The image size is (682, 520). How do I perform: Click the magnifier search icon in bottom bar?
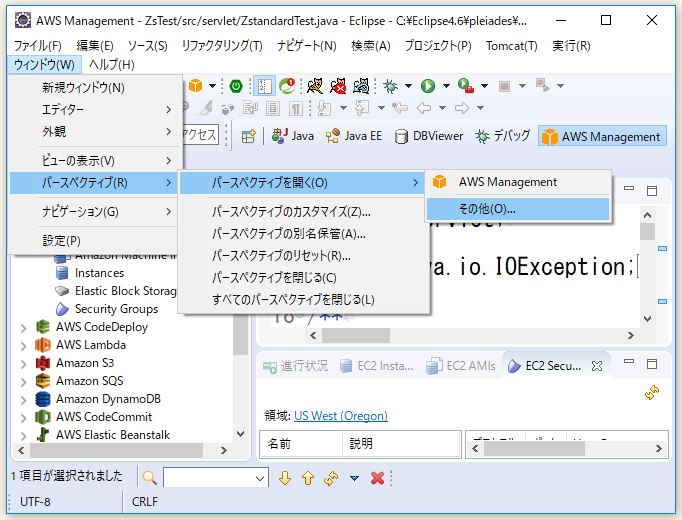pyautogui.click(x=149, y=478)
